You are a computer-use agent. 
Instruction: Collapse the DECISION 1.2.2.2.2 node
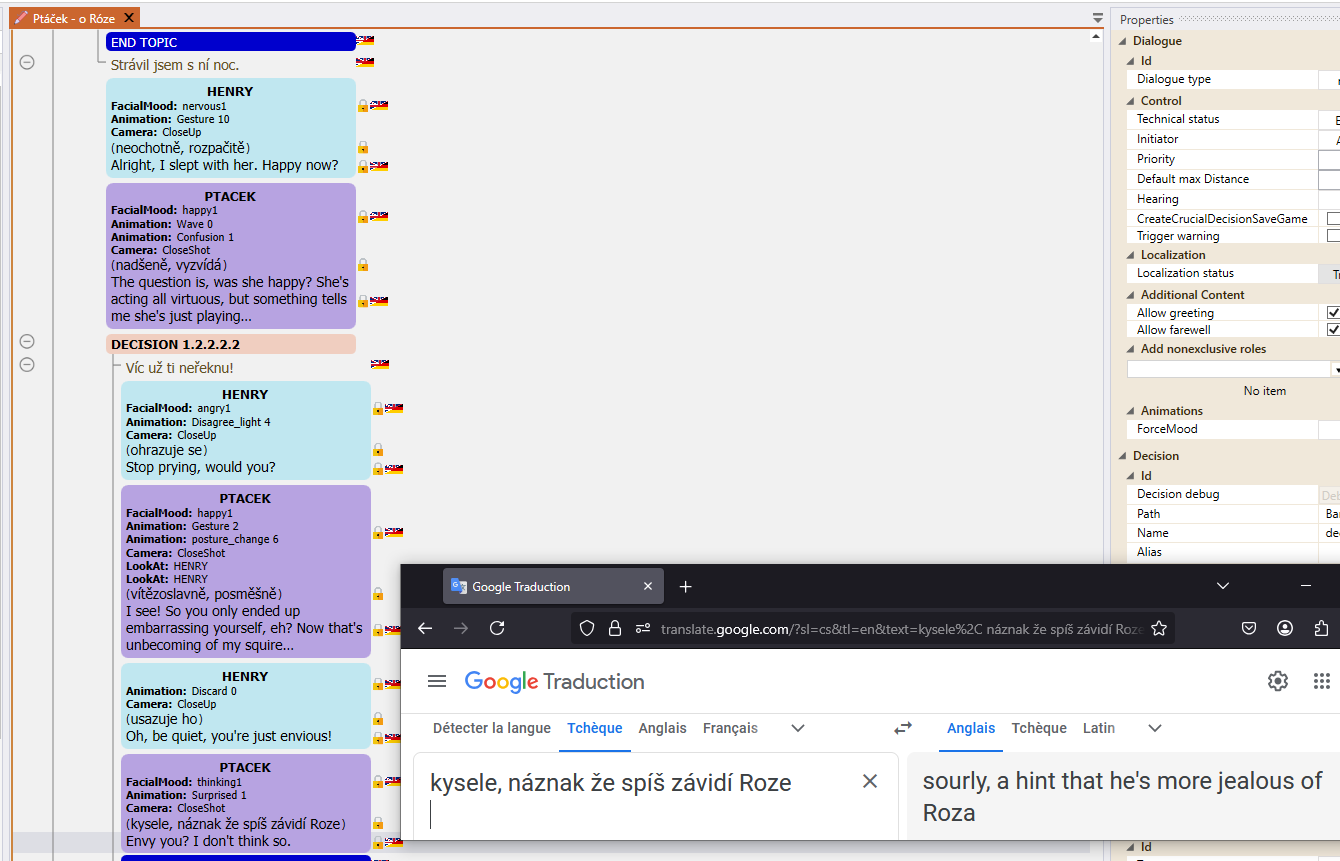click(27, 341)
